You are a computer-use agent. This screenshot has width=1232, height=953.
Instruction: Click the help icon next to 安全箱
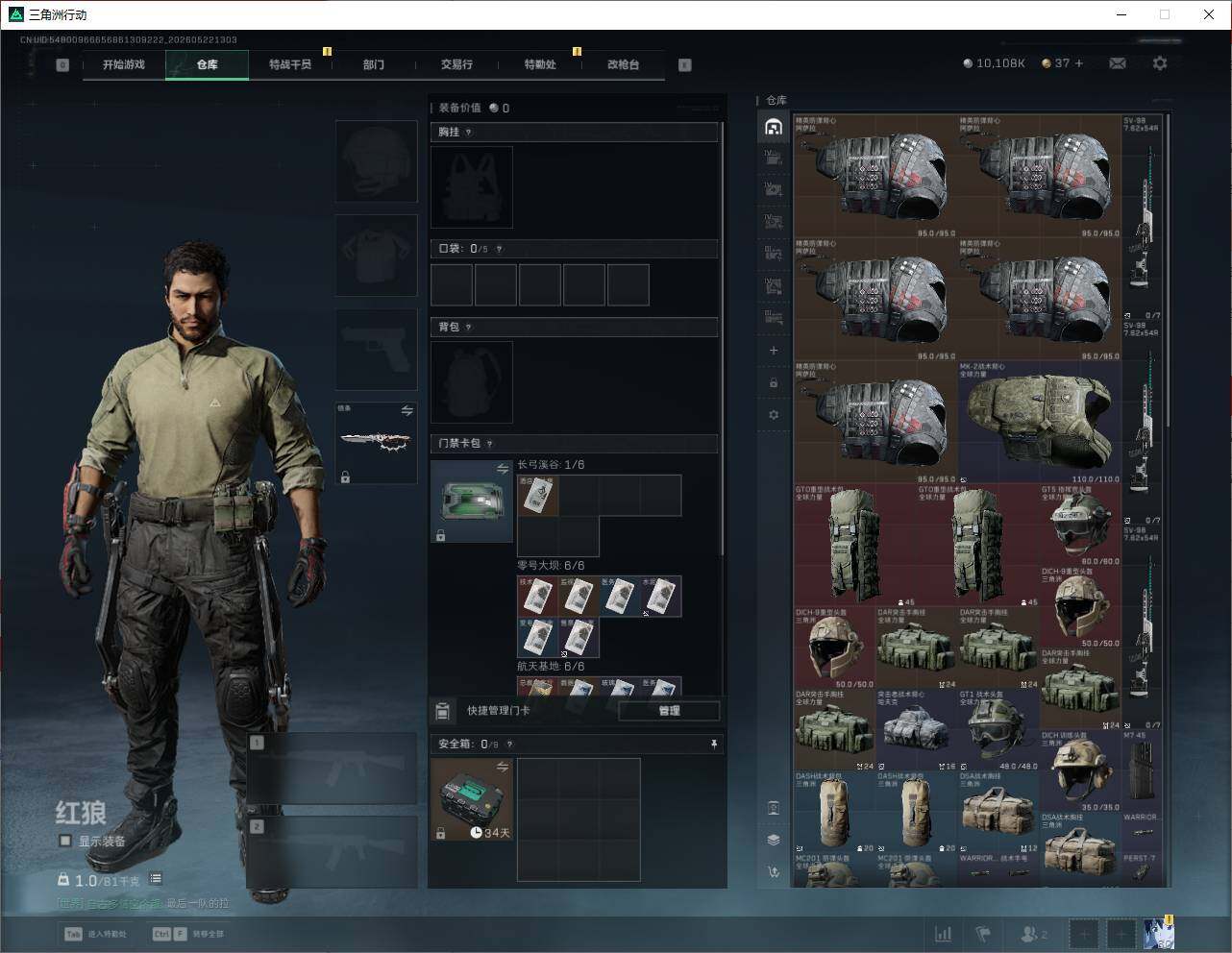509,745
